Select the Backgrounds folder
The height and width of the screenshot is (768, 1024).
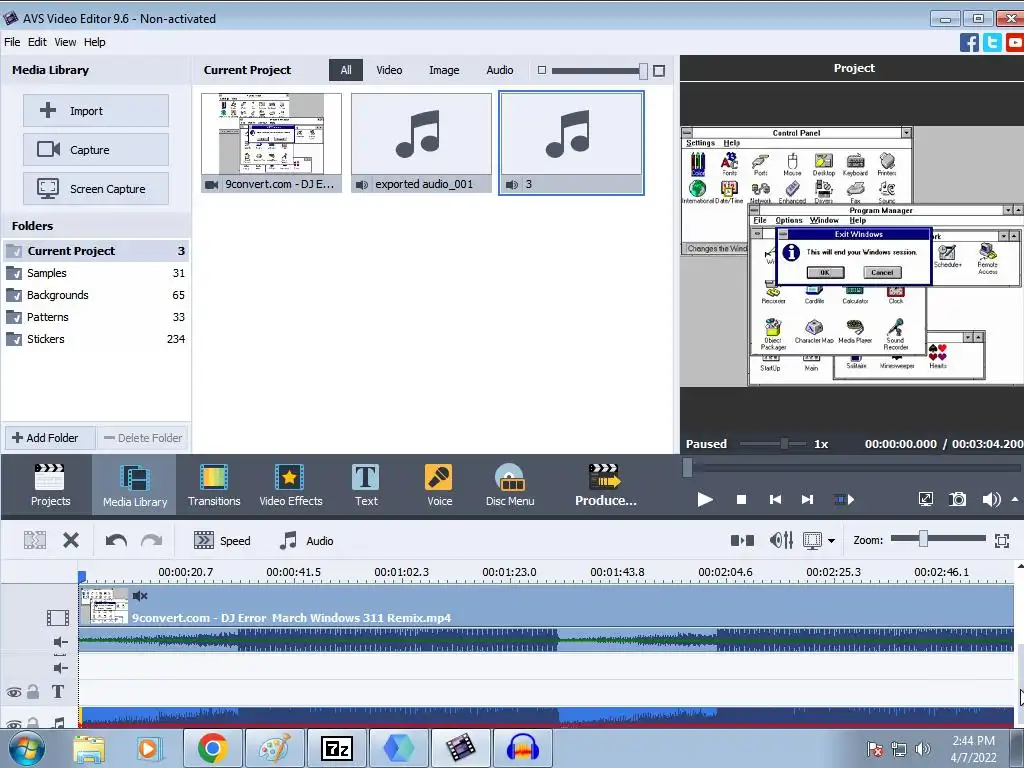96,295
